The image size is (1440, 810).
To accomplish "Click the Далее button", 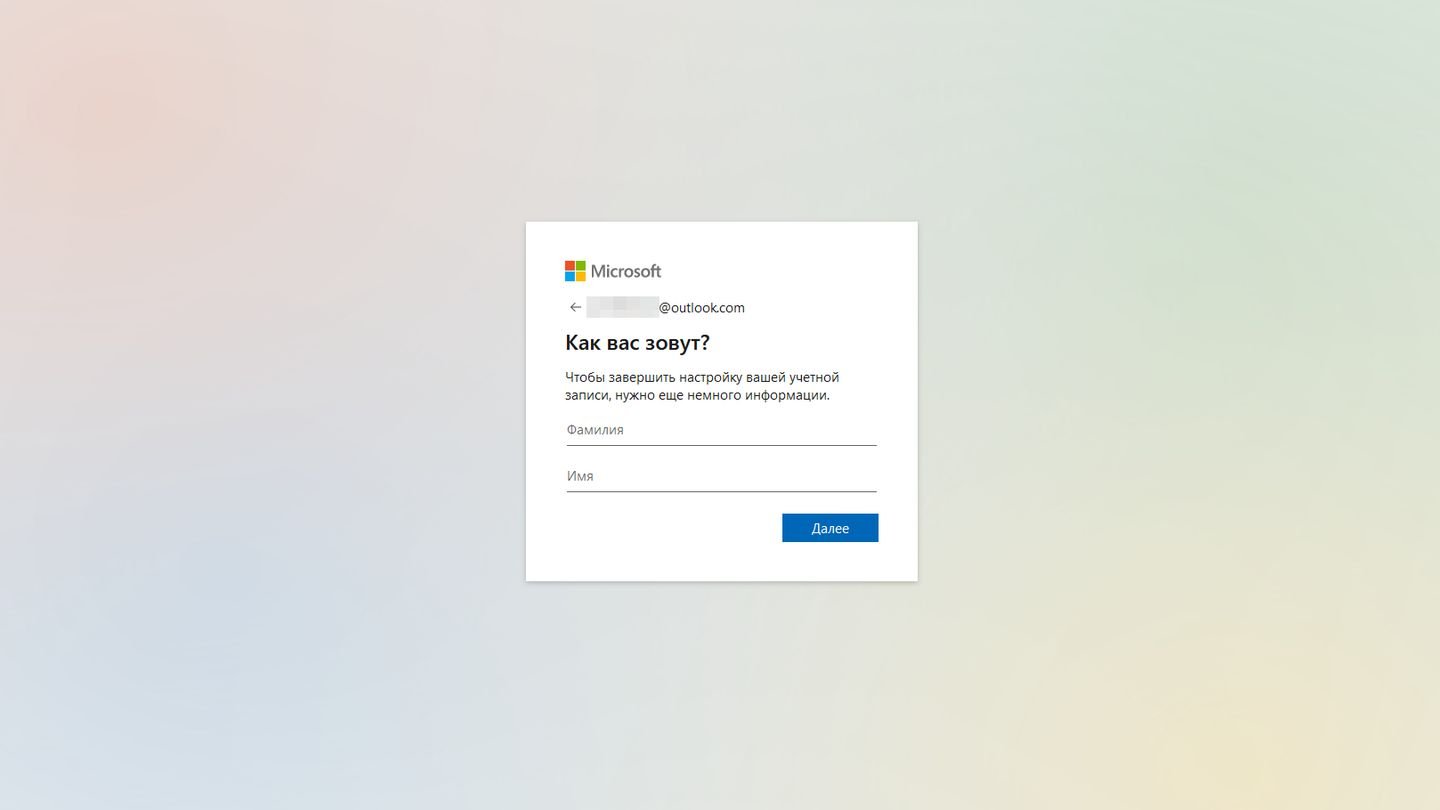I will [x=830, y=528].
